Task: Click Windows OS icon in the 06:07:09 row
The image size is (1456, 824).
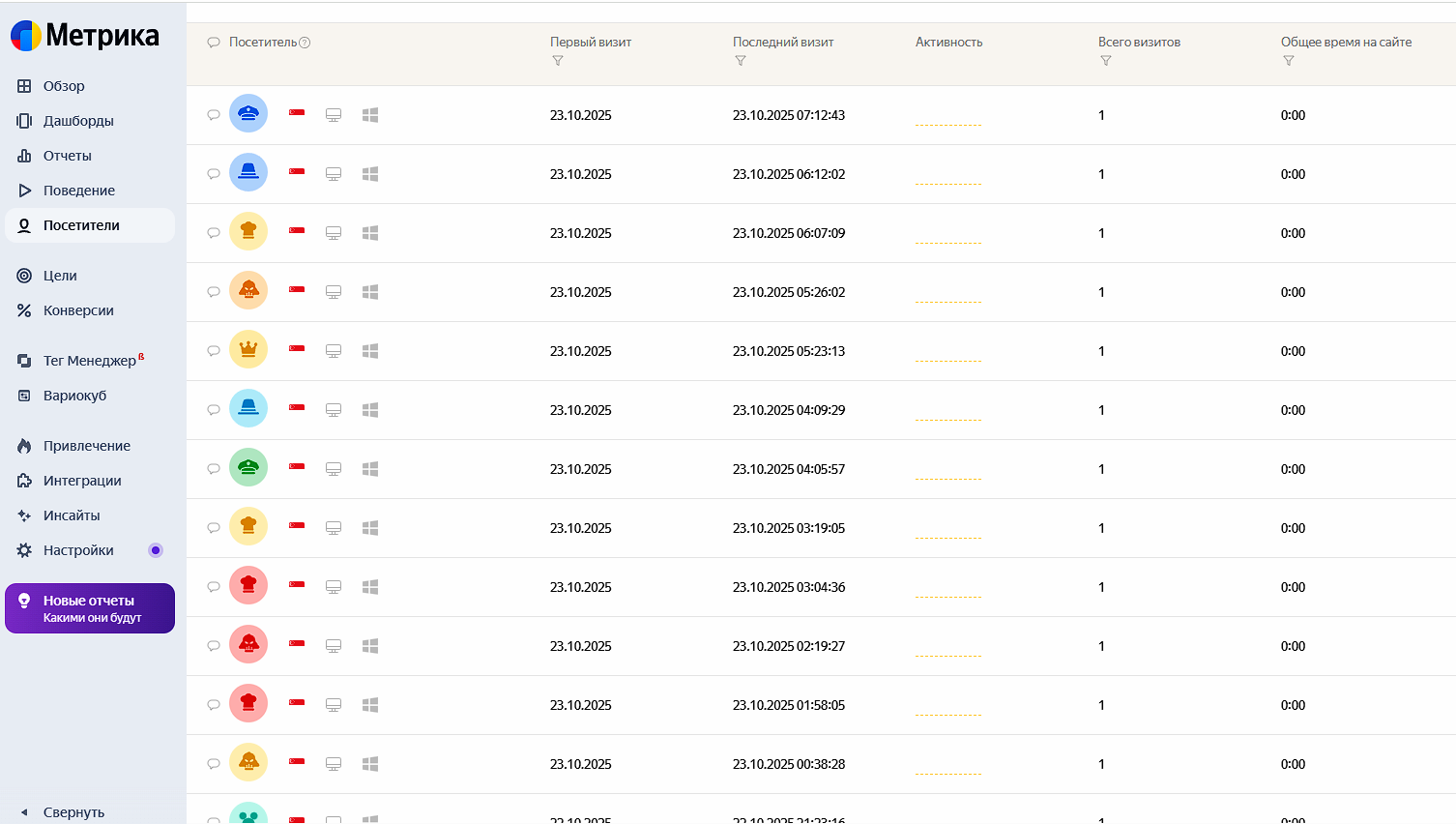Action: (x=370, y=233)
